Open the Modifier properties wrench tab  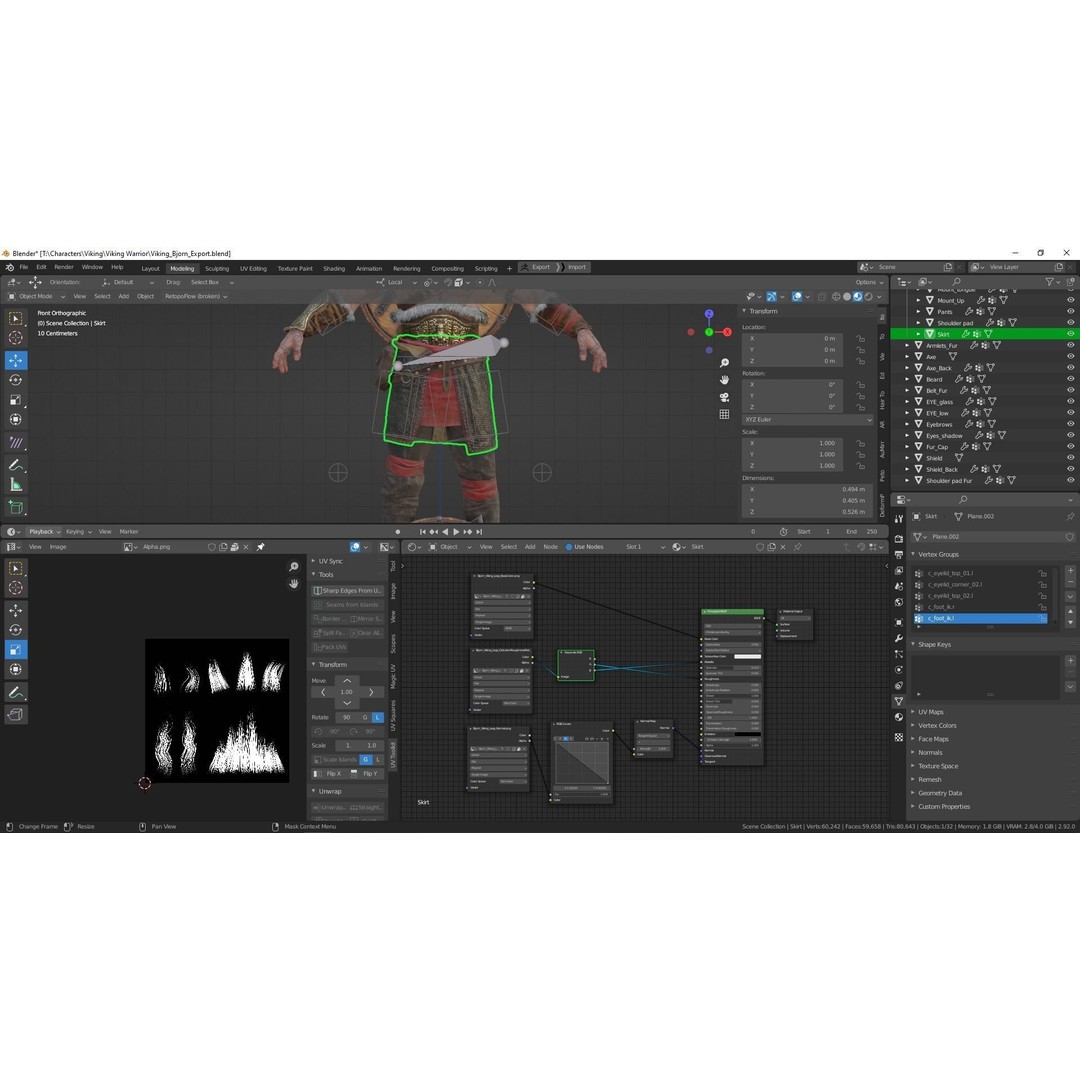(x=899, y=638)
